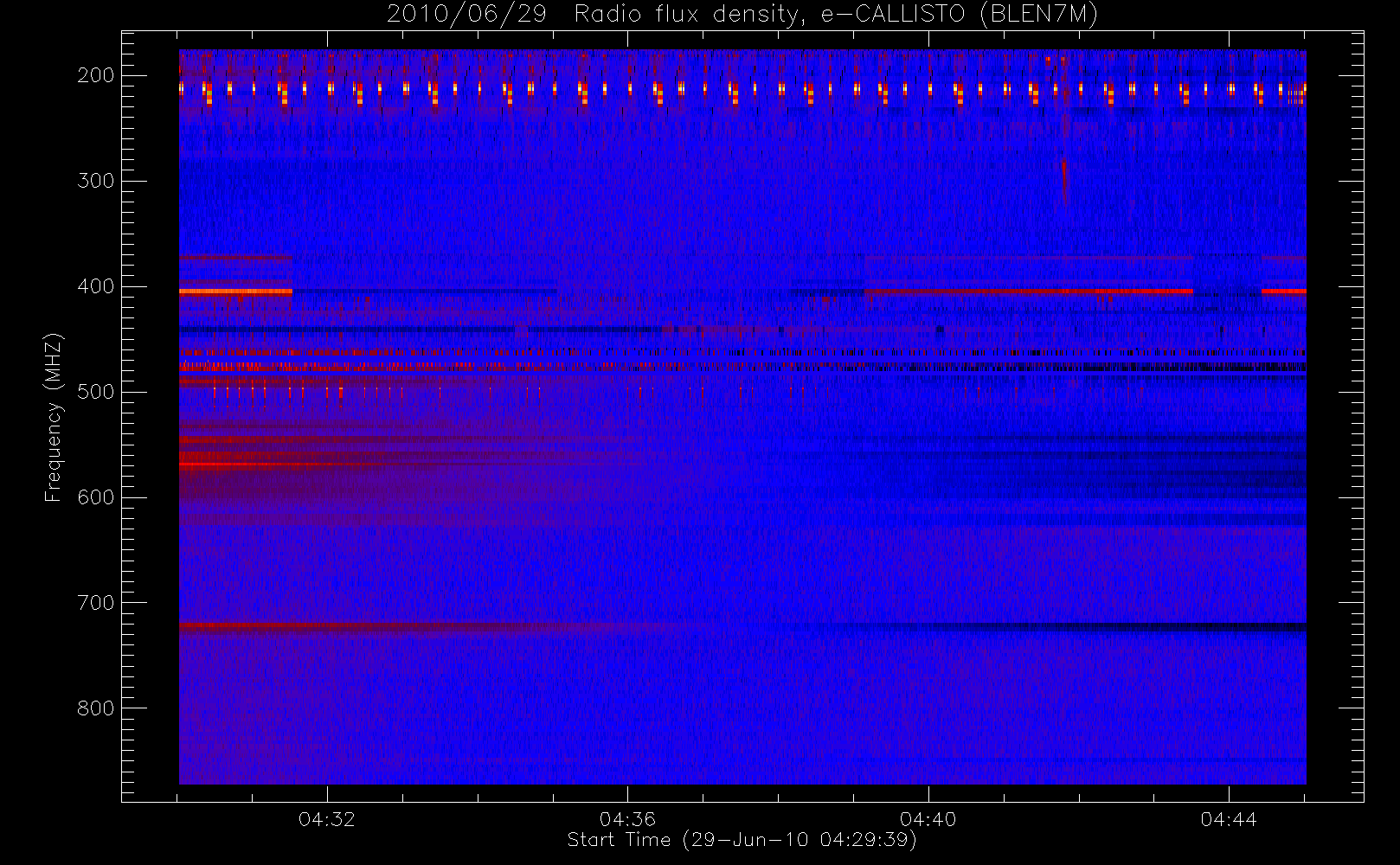Screen dimensions: 1400x865
Task: Click the 200 frequency tick label
Action: coord(96,75)
